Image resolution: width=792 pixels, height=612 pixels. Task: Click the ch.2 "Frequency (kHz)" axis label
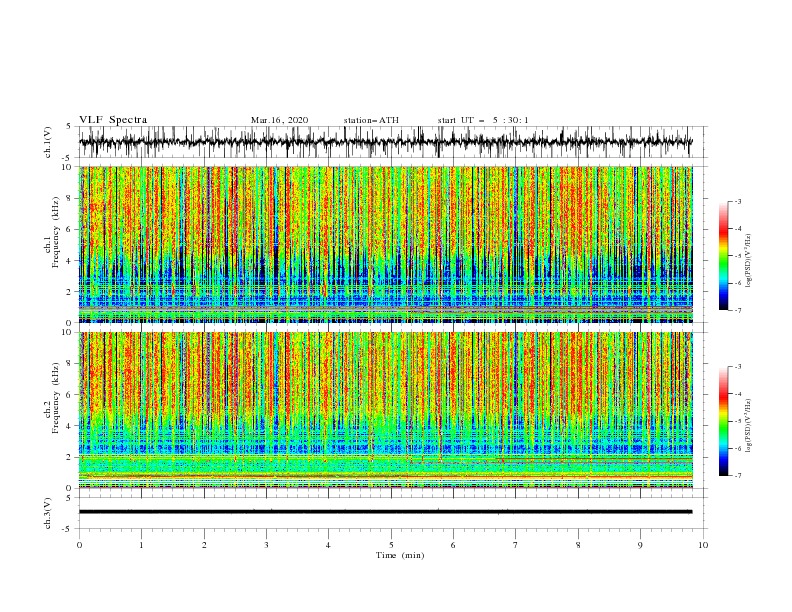click(x=55, y=398)
